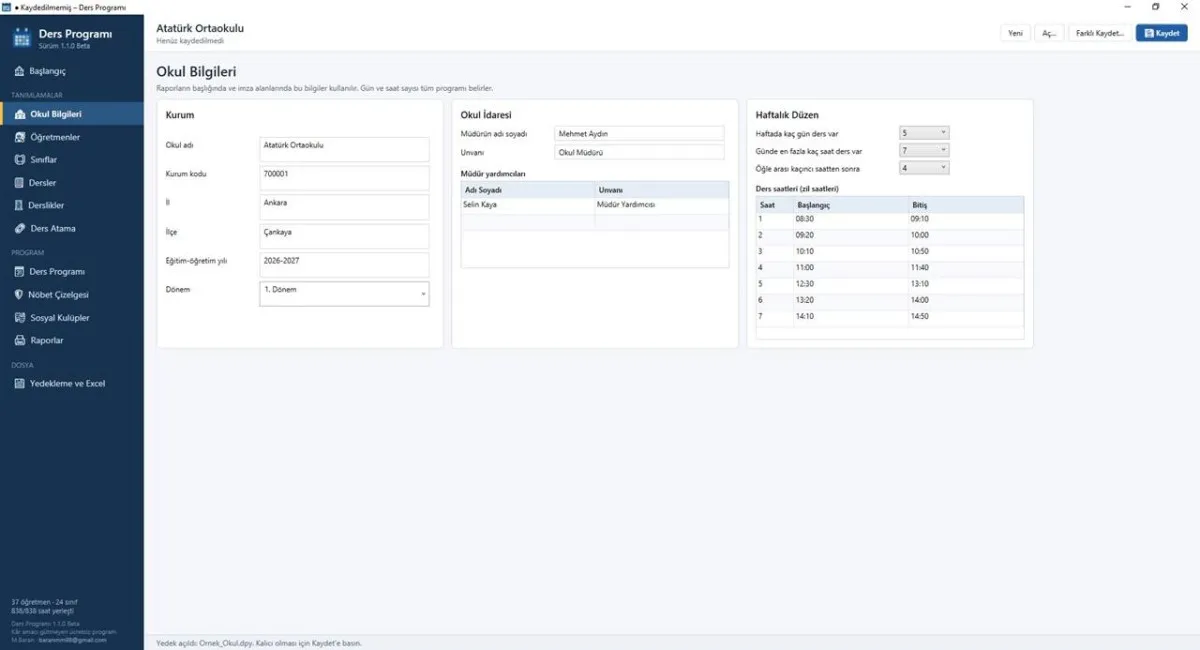Viewport: 1200px width, 650px height.
Task: Open Öğretmenler via its sidebar icon
Action: coord(20,137)
